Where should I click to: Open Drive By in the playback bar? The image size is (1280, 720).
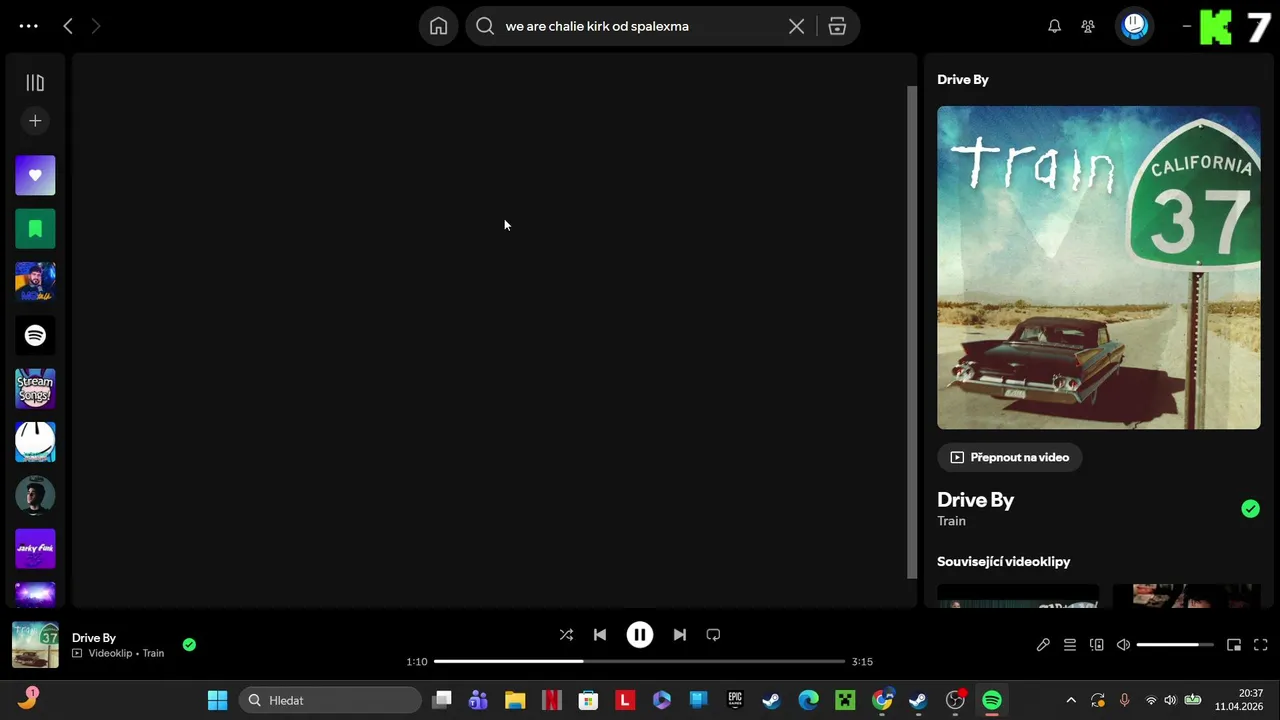94,638
